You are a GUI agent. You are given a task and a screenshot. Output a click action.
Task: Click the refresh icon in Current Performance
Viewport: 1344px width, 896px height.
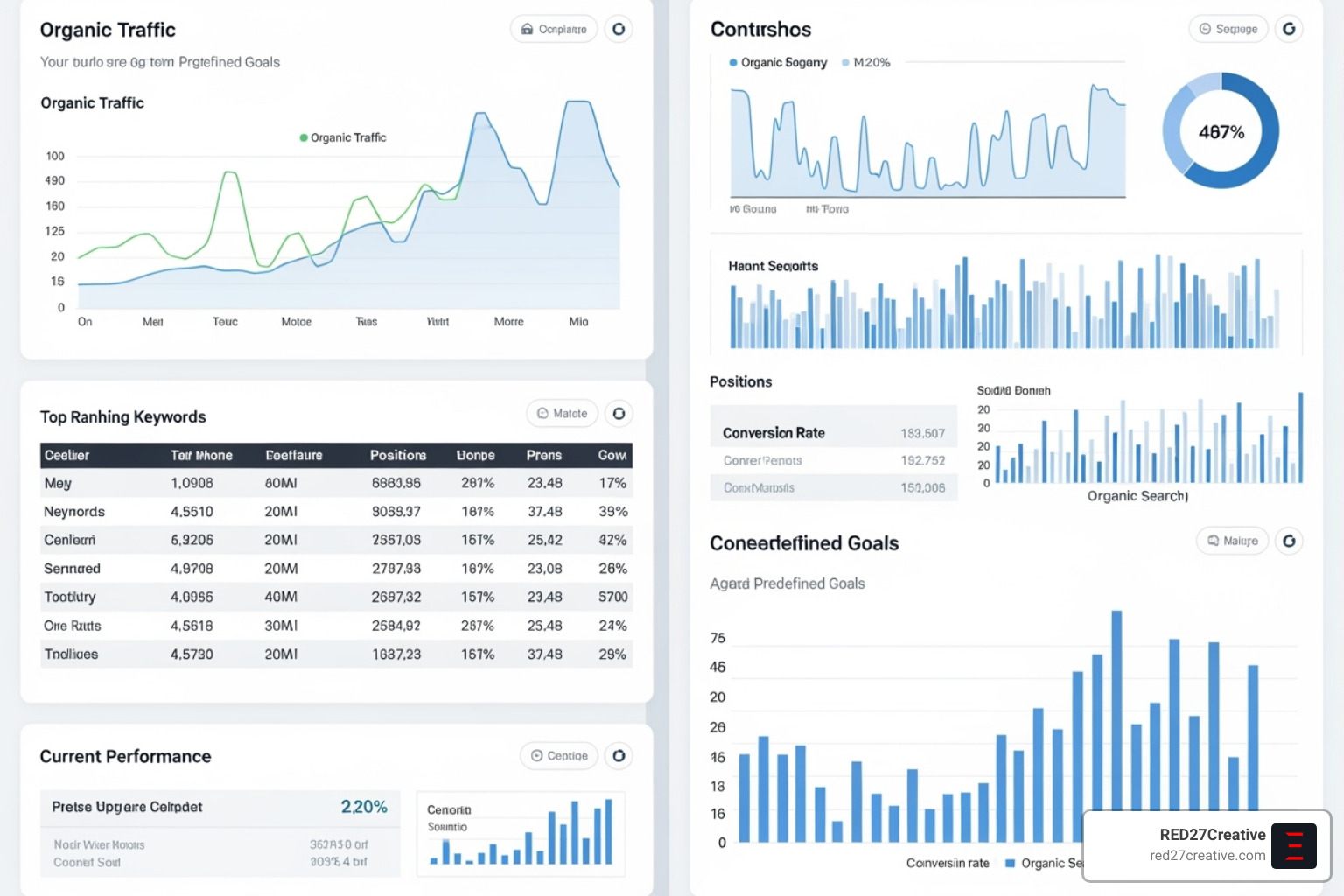point(619,755)
